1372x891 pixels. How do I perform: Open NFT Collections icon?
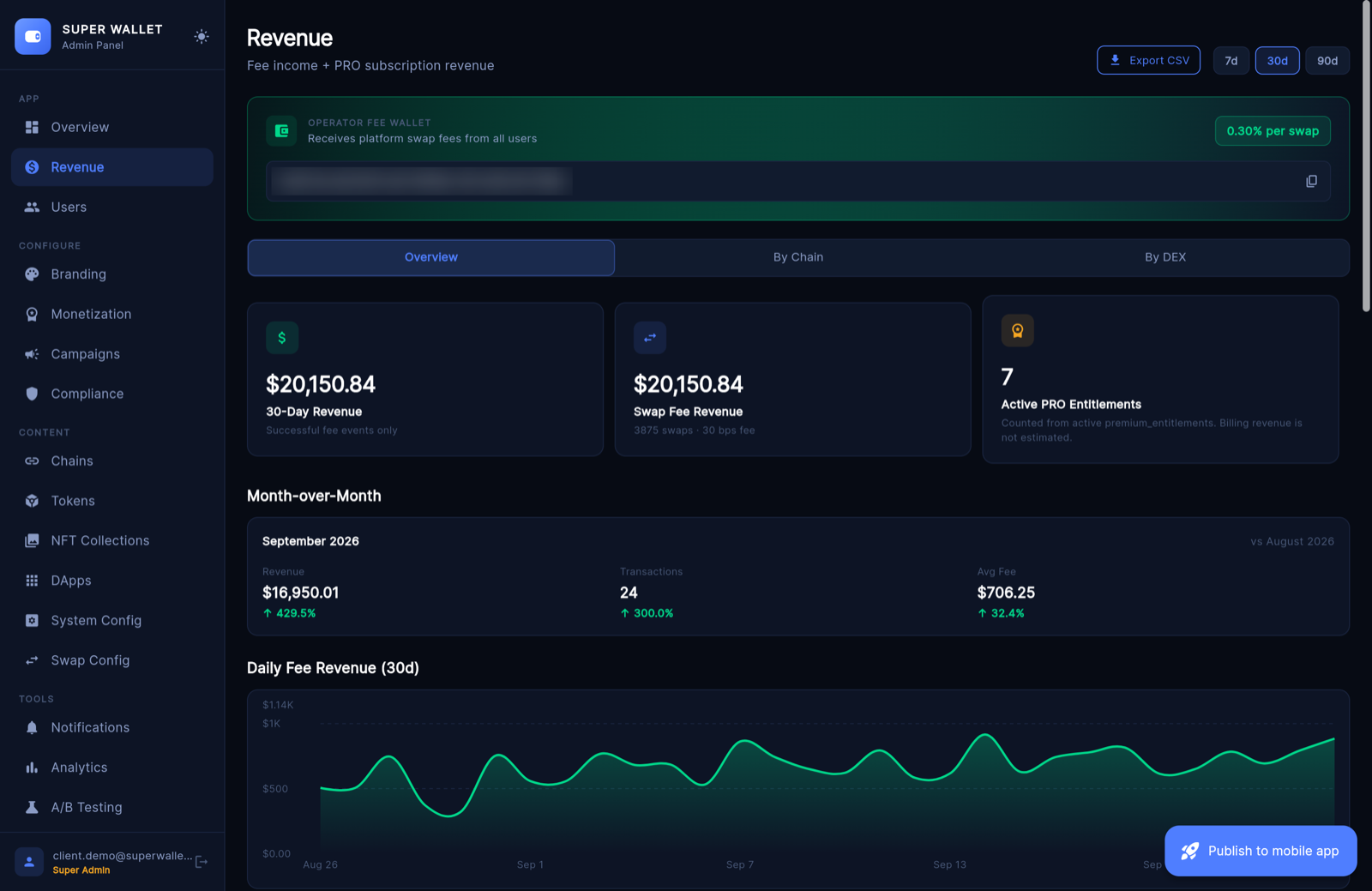pyautogui.click(x=32, y=540)
